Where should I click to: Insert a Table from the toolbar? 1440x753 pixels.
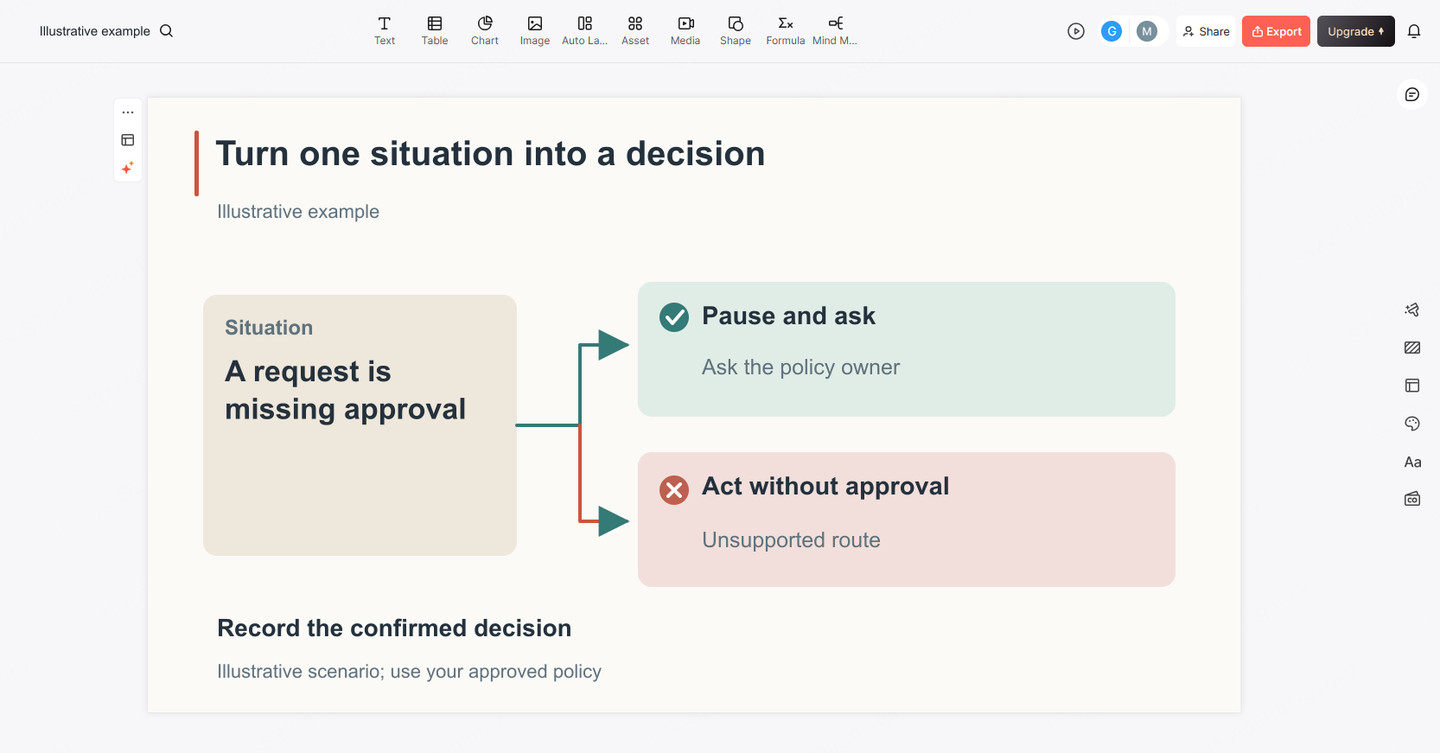[434, 30]
